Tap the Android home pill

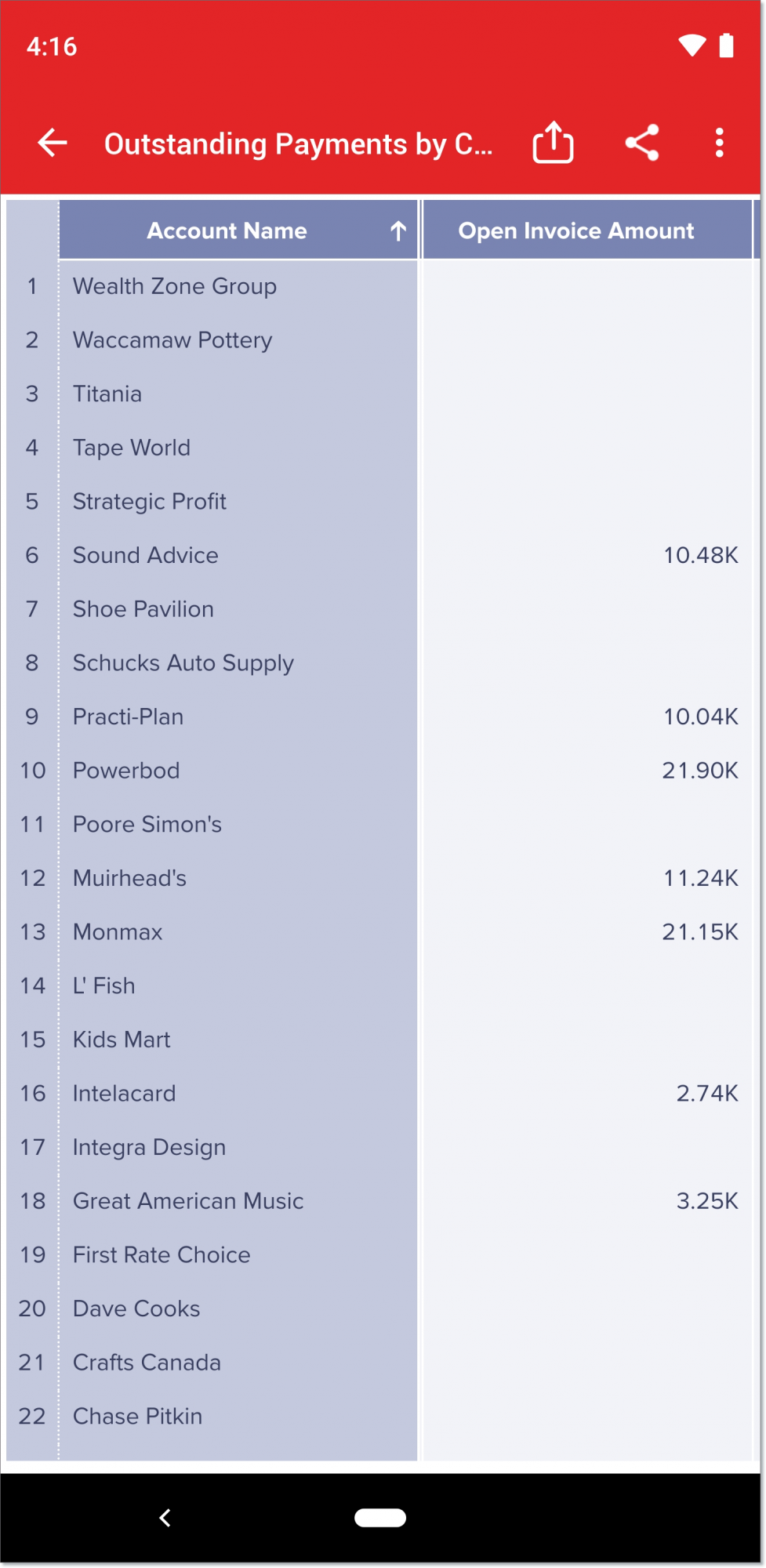tap(380, 1518)
